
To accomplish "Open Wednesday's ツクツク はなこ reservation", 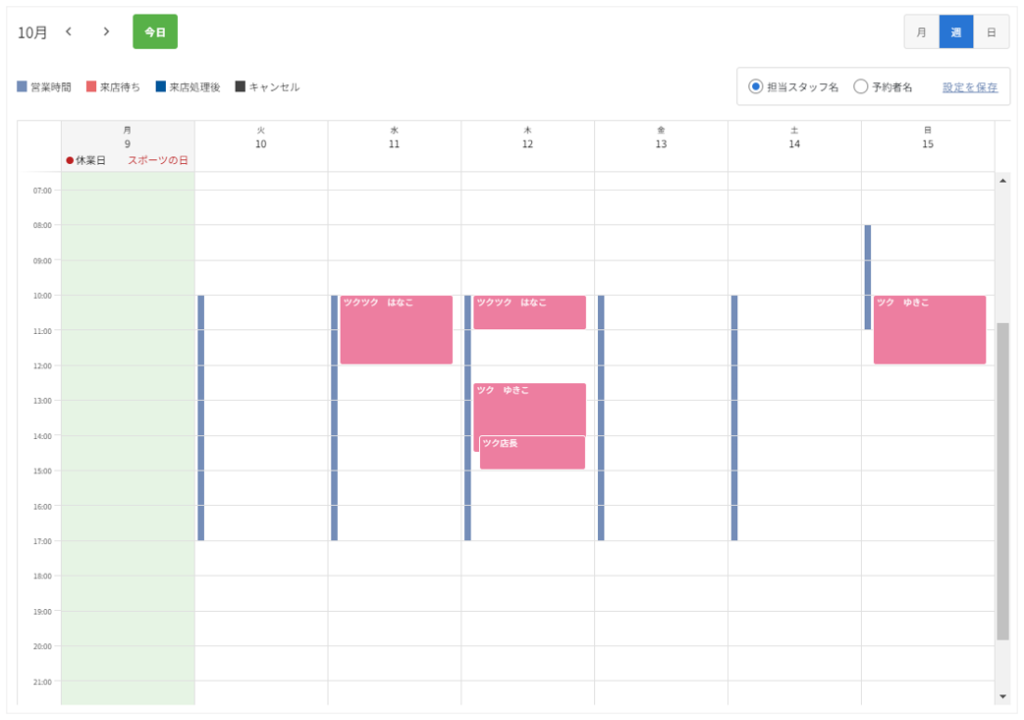I will [396, 330].
